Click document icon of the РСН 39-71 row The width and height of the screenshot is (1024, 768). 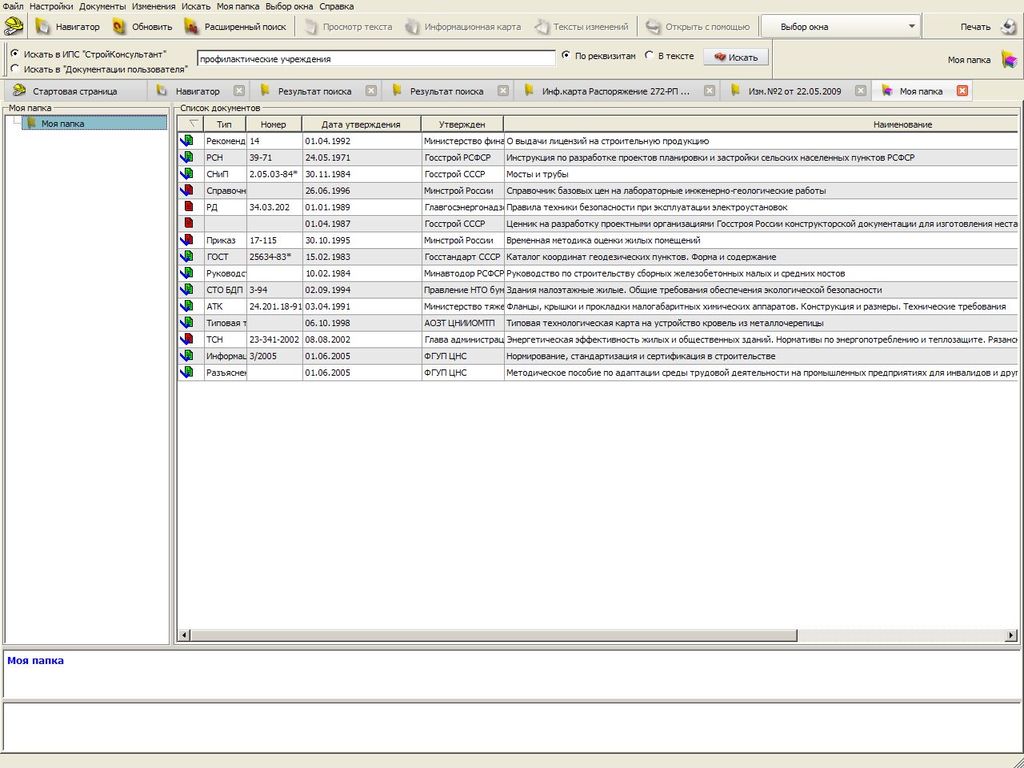click(x=187, y=157)
